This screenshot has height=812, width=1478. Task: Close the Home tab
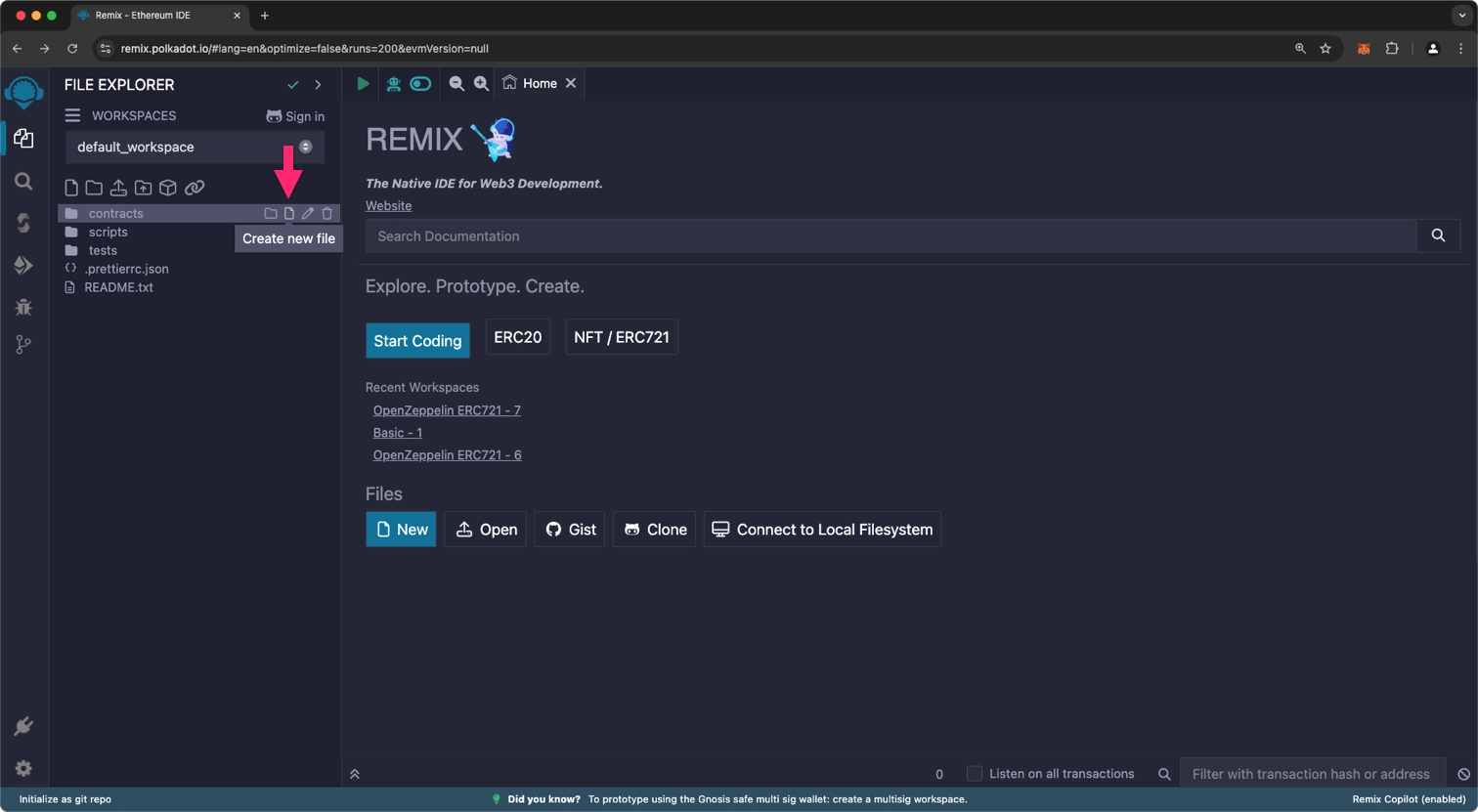click(571, 83)
